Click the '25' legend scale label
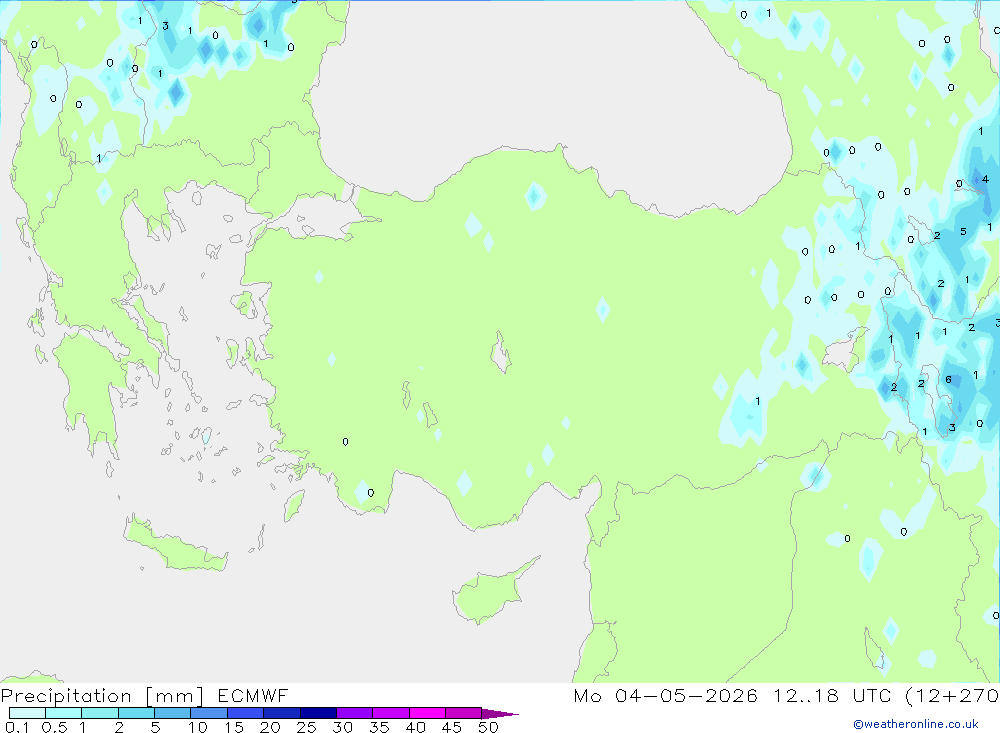This screenshot has width=1000, height=733. coord(306,727)
